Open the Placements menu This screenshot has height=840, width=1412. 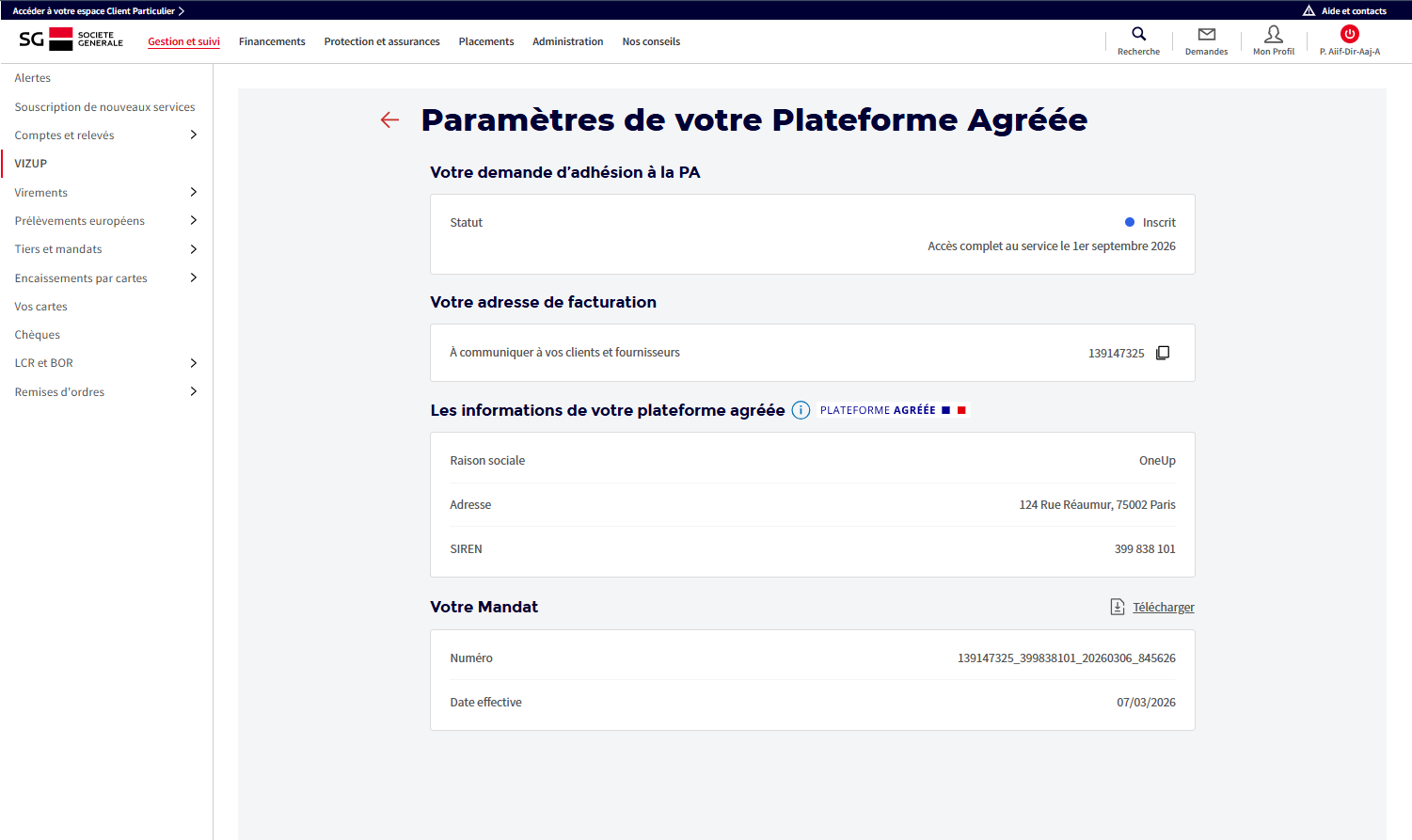486,41
